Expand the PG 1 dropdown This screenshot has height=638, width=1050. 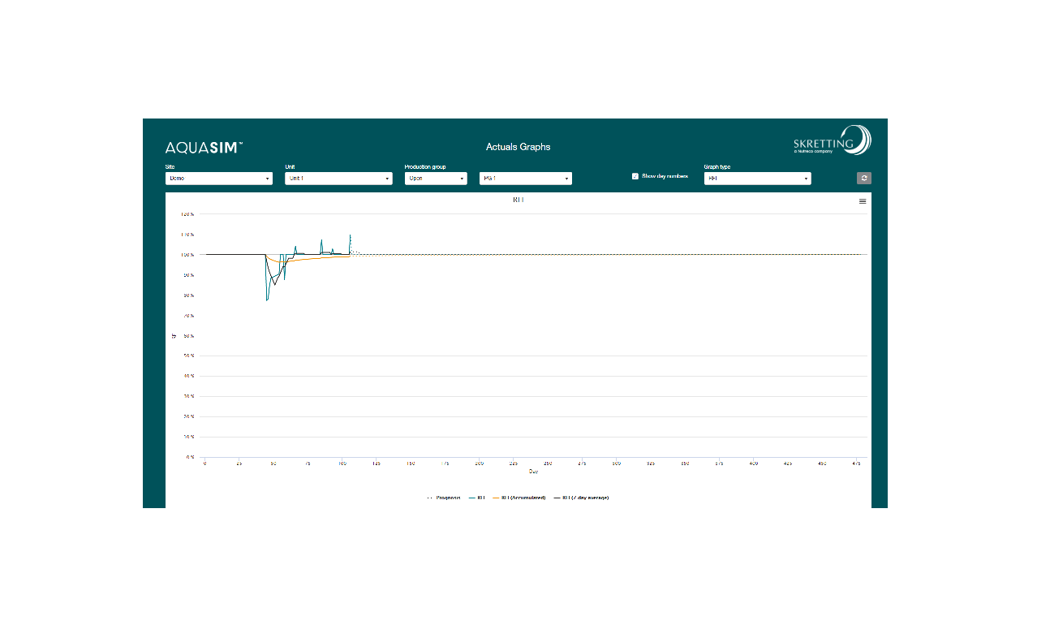525,179
